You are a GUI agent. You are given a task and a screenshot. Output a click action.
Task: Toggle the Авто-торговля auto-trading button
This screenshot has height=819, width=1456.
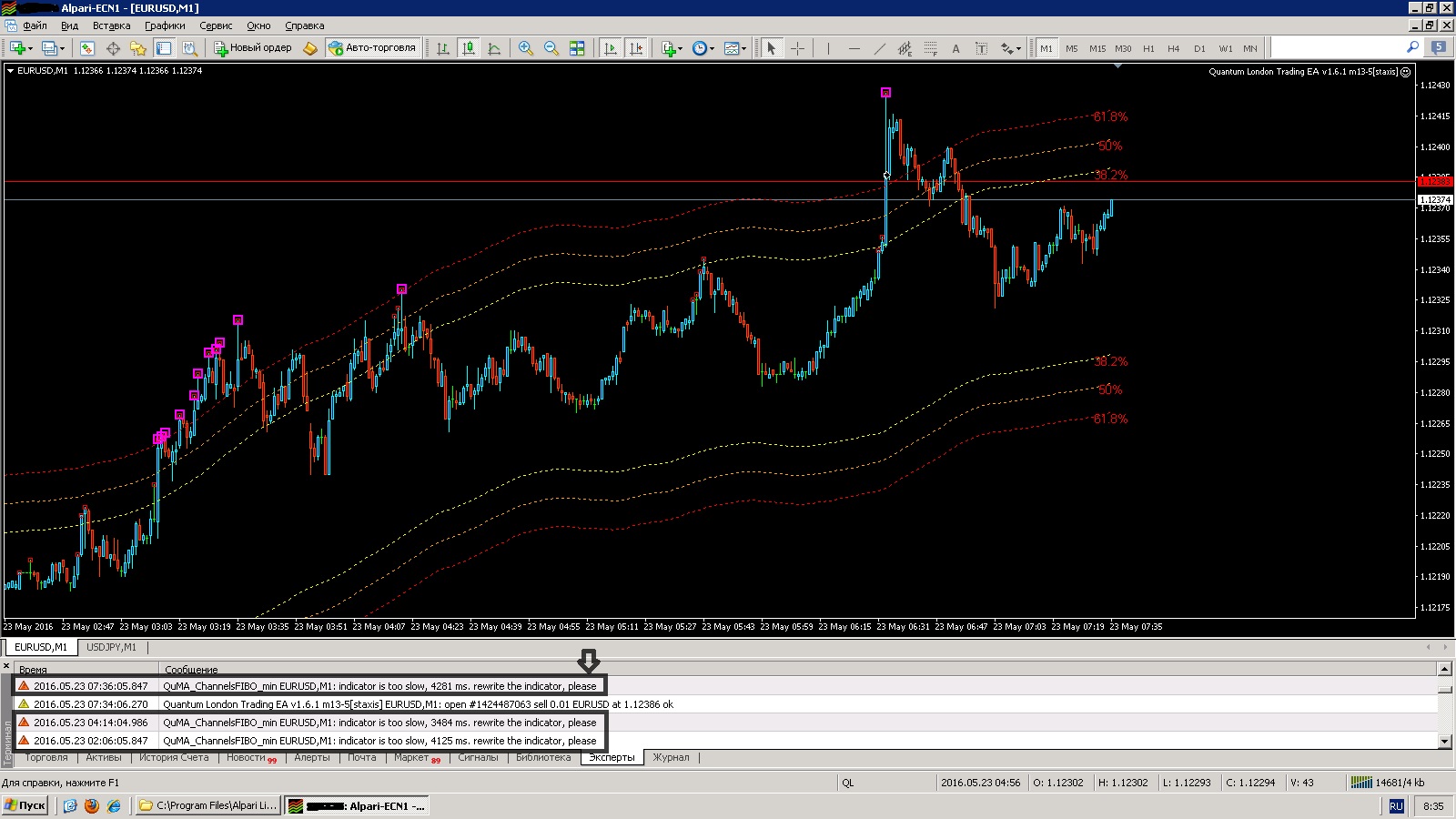[x=373, y=48]
